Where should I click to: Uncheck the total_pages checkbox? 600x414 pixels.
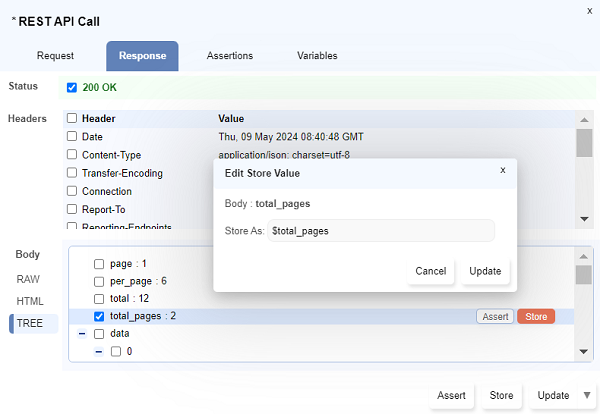coord(99,316)
